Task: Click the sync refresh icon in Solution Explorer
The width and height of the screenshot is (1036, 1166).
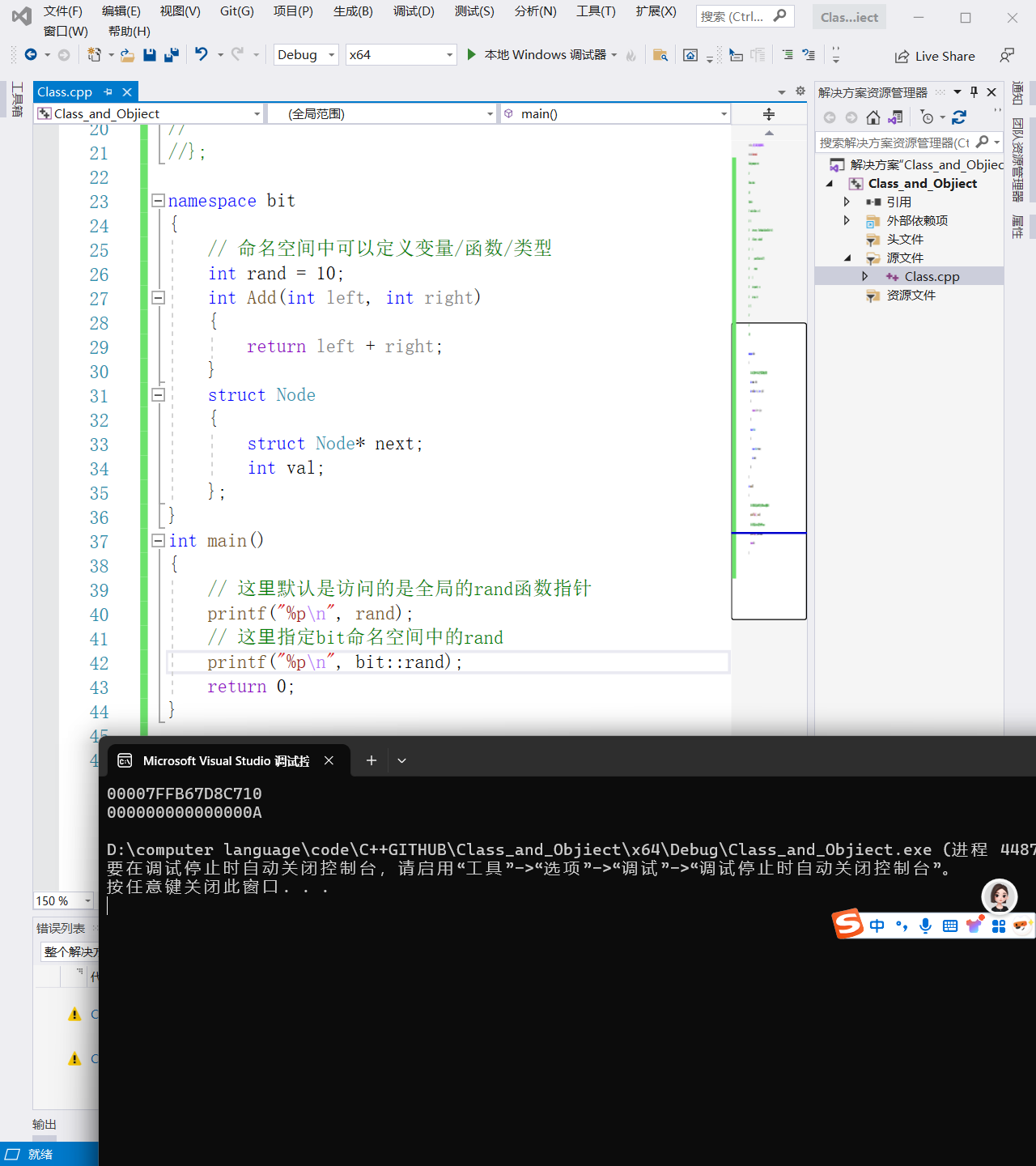Action: coord(959,117)
